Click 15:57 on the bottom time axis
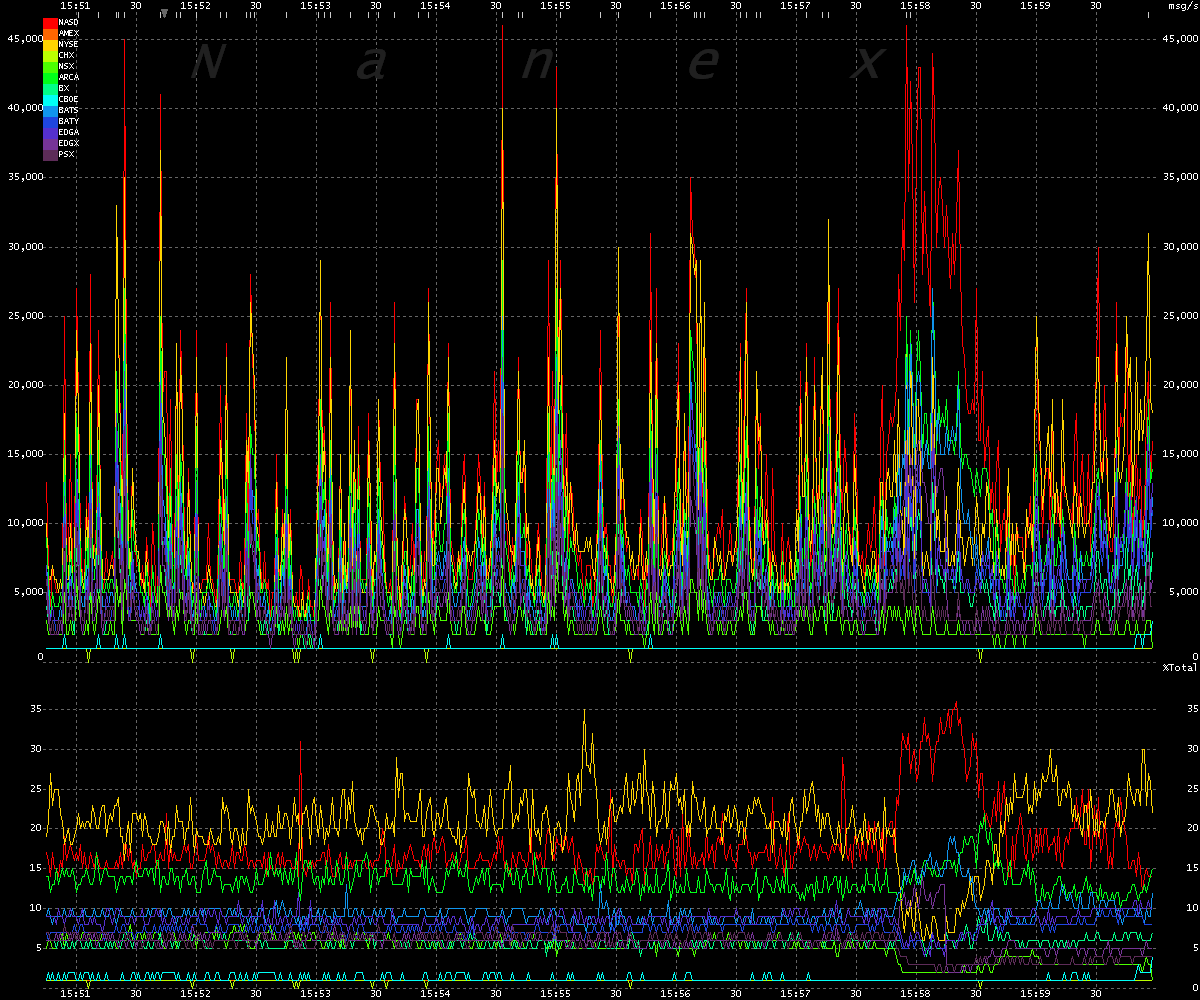Screen dimensions: 1200x1000 pyautogui.click(x=795, y=994)
